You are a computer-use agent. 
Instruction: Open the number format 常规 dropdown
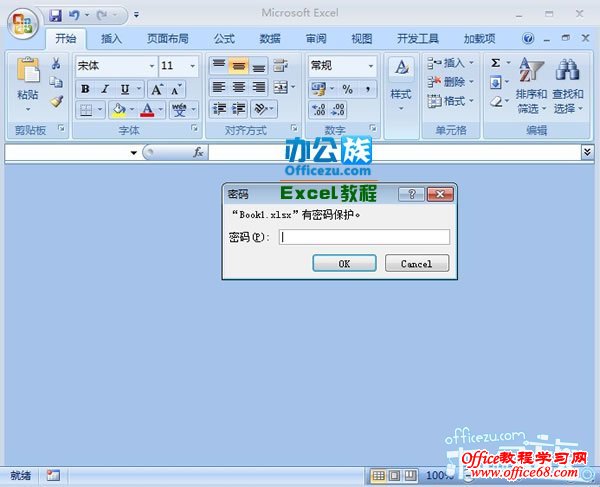coord(370,66)
